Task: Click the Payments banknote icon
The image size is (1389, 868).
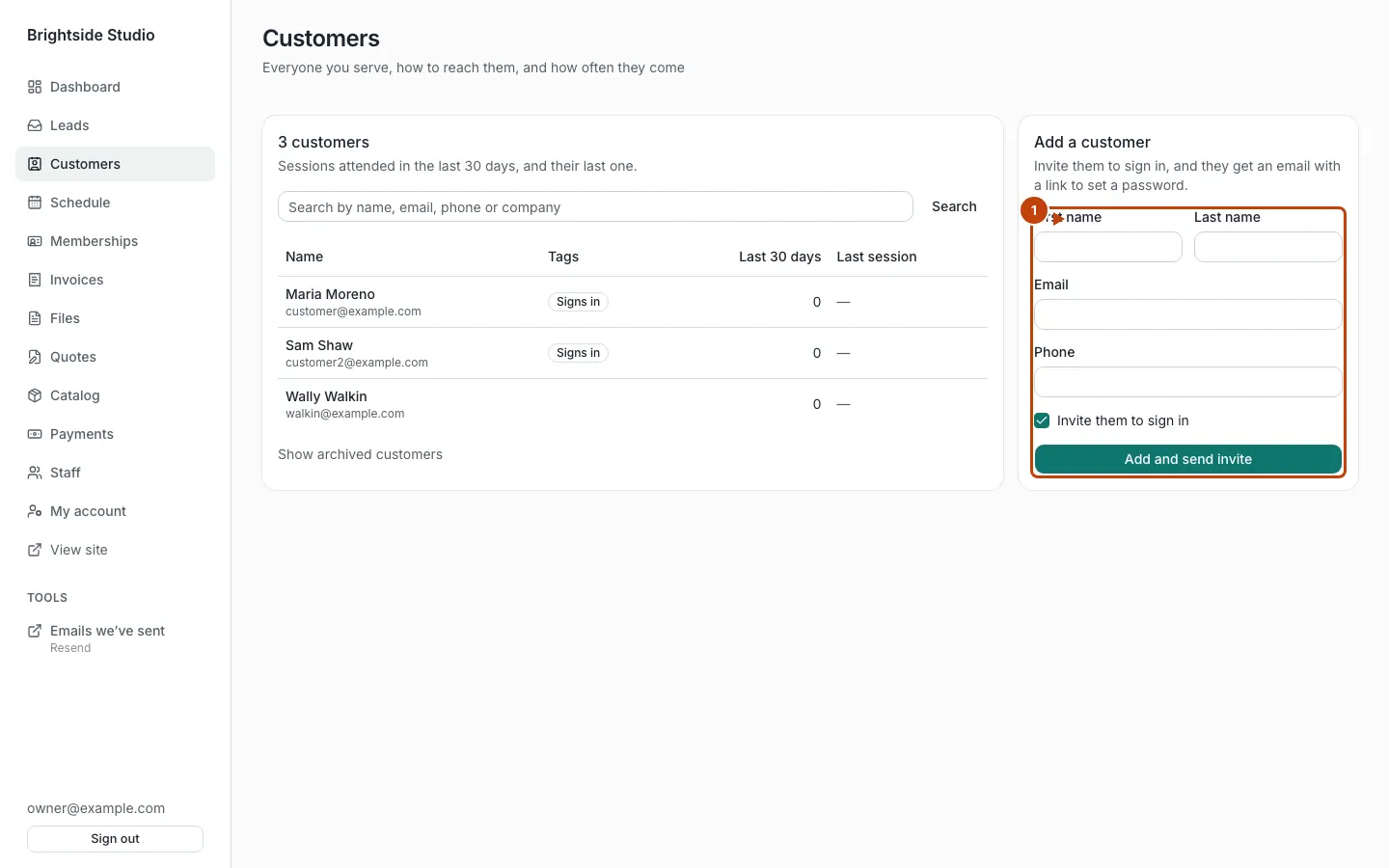Action: pyautogui.click(x=35, y=434)
